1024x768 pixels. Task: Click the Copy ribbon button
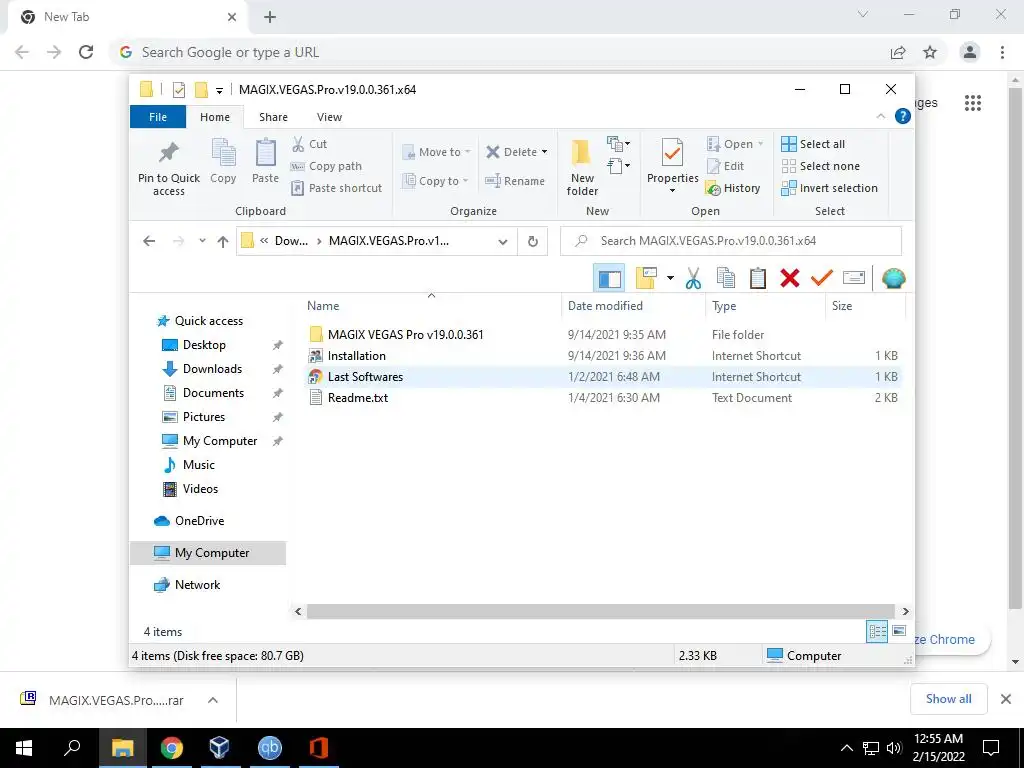(x=223, y=161)
